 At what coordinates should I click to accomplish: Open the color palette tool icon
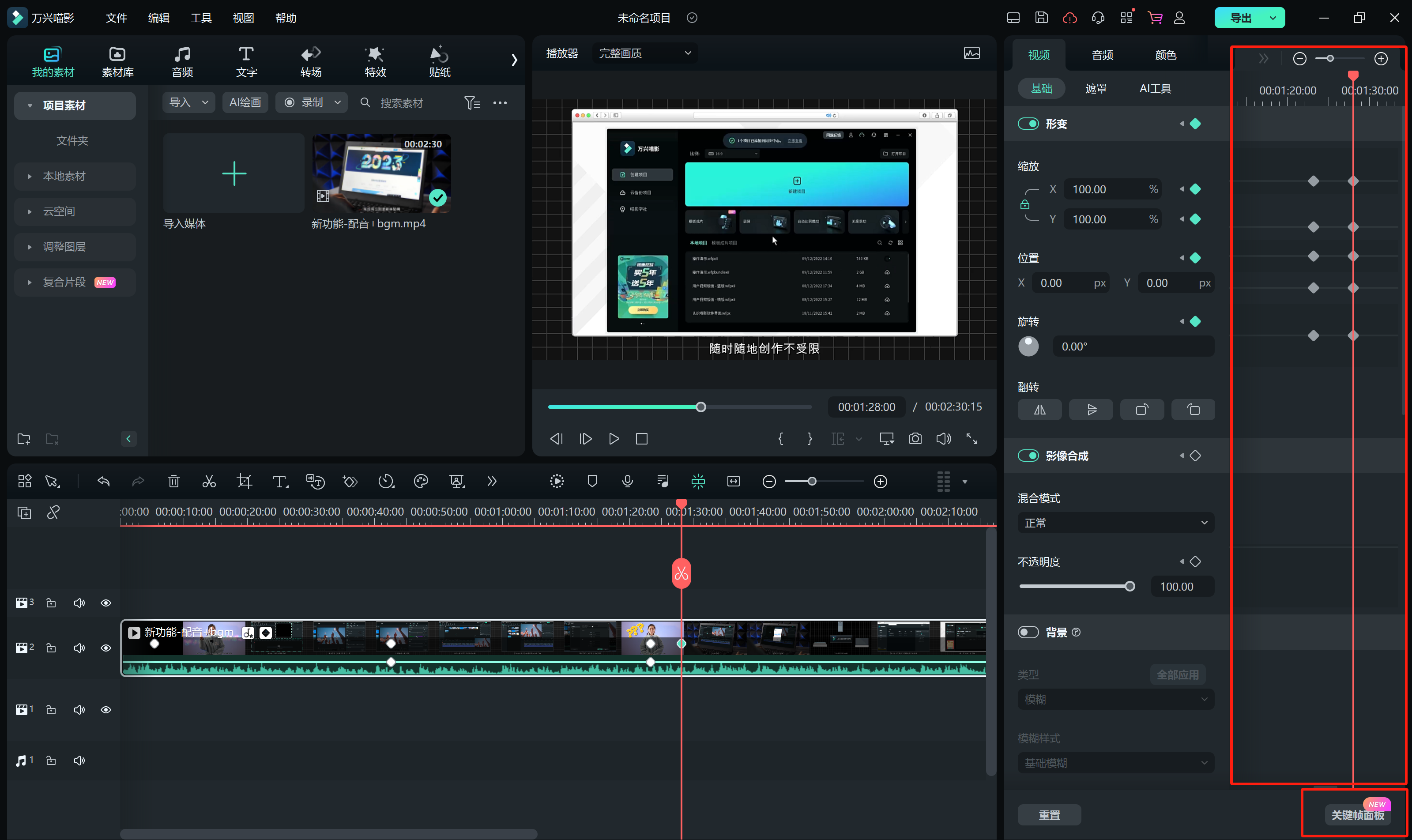tap(421, 482)
